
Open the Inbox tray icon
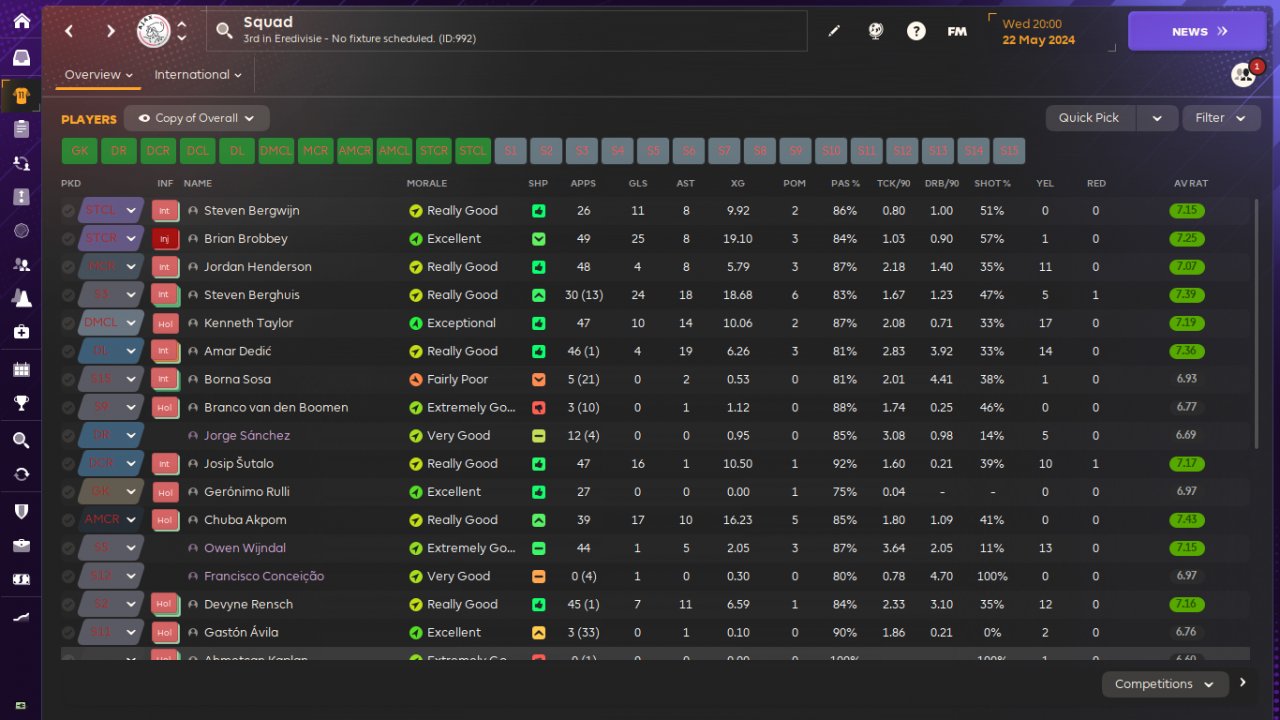coord(21,58)
